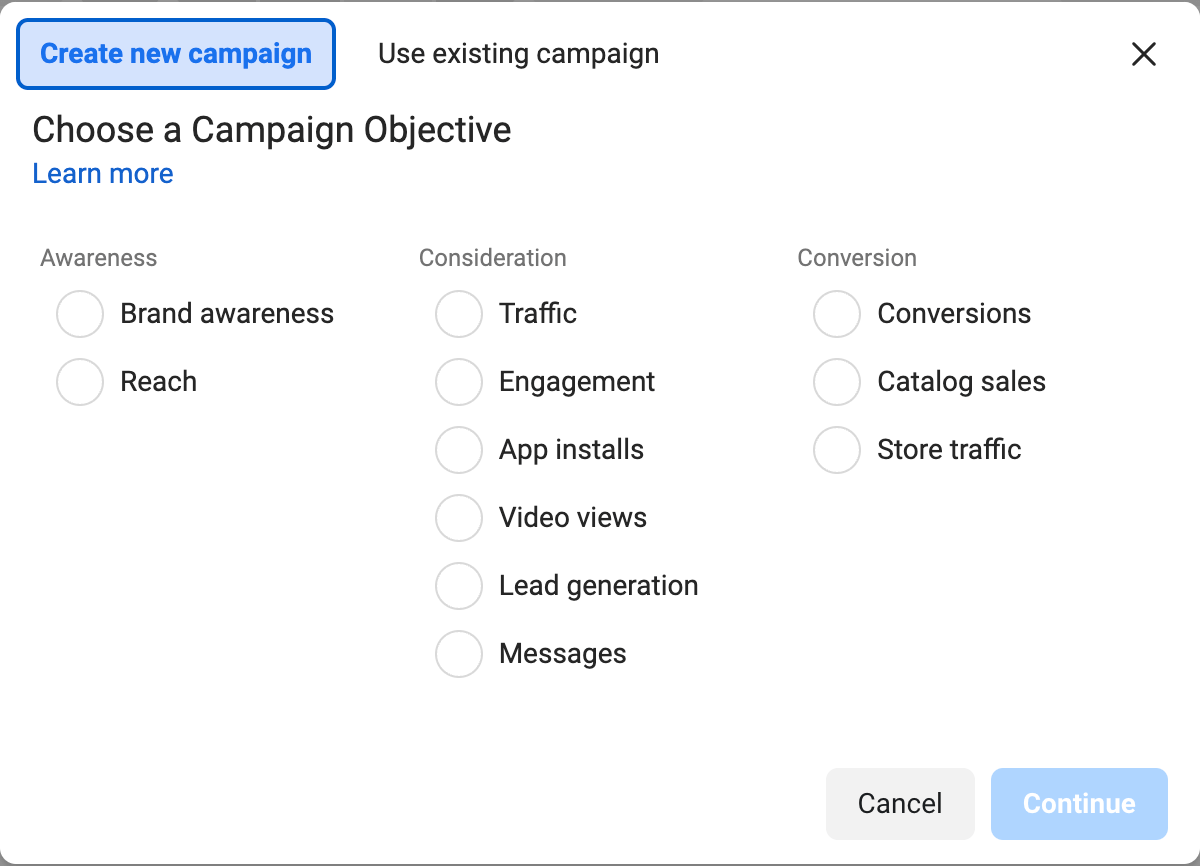Pick the Engagement objective
The height and width of the screenshot is (866, 1200).
(459, 382)
